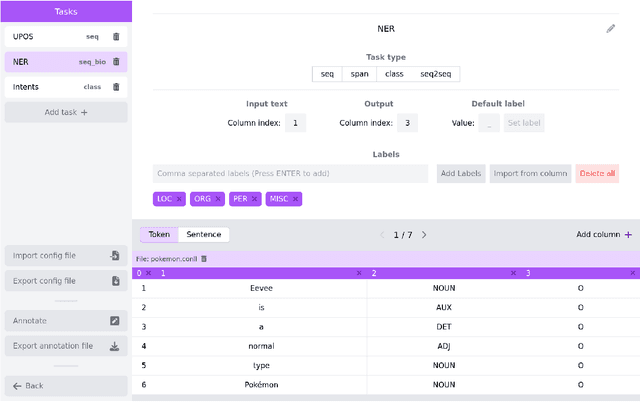Image resolution: width=640 pixels, height=417 pixels.
Task: Delete the Intents task with trash icon
Action: pyautogui.click(x=116, y=87)
